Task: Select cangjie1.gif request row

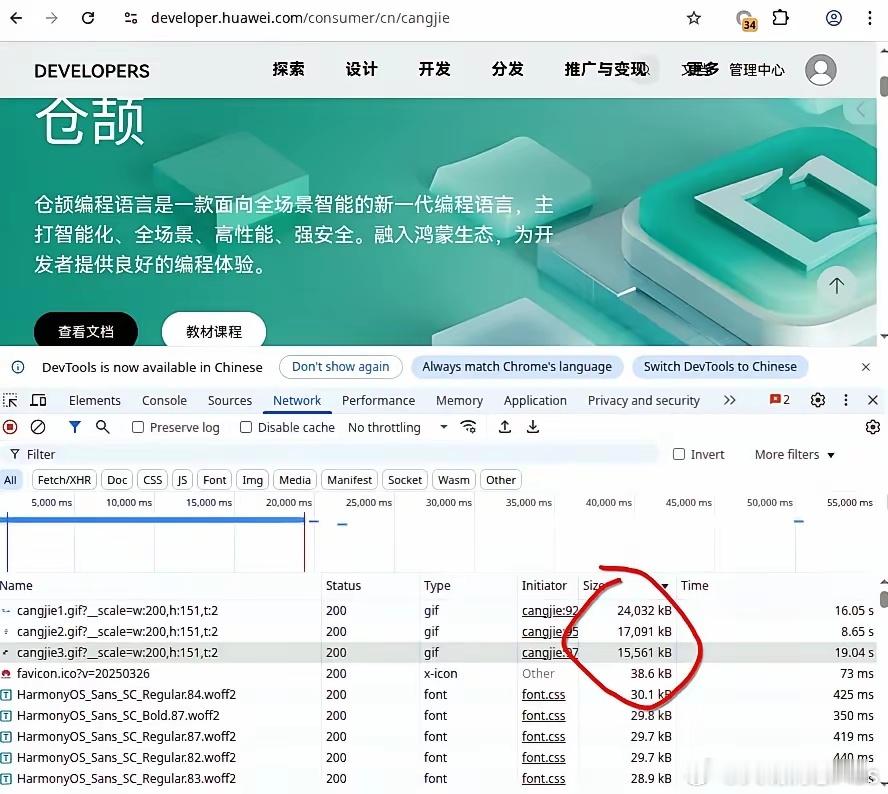Action: coord(438,611)
